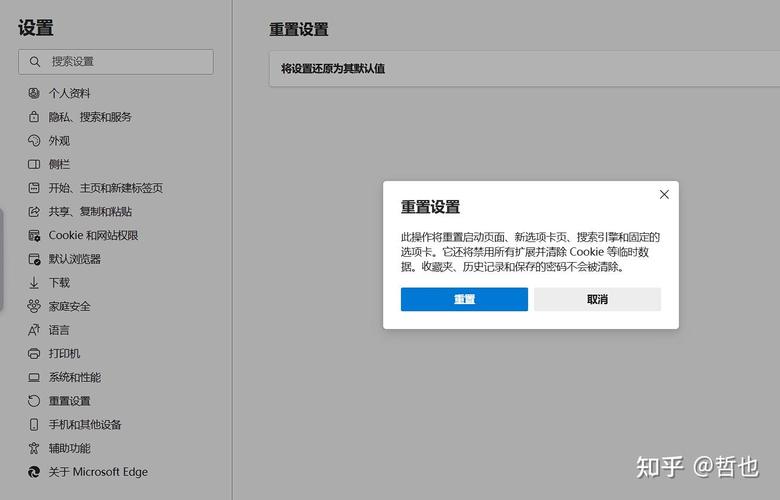Image resolution: width=780 pixels, height=500 pixels.
Task: Click the share icon for 共享、复制和粘贴
Action: click(34, 212)
